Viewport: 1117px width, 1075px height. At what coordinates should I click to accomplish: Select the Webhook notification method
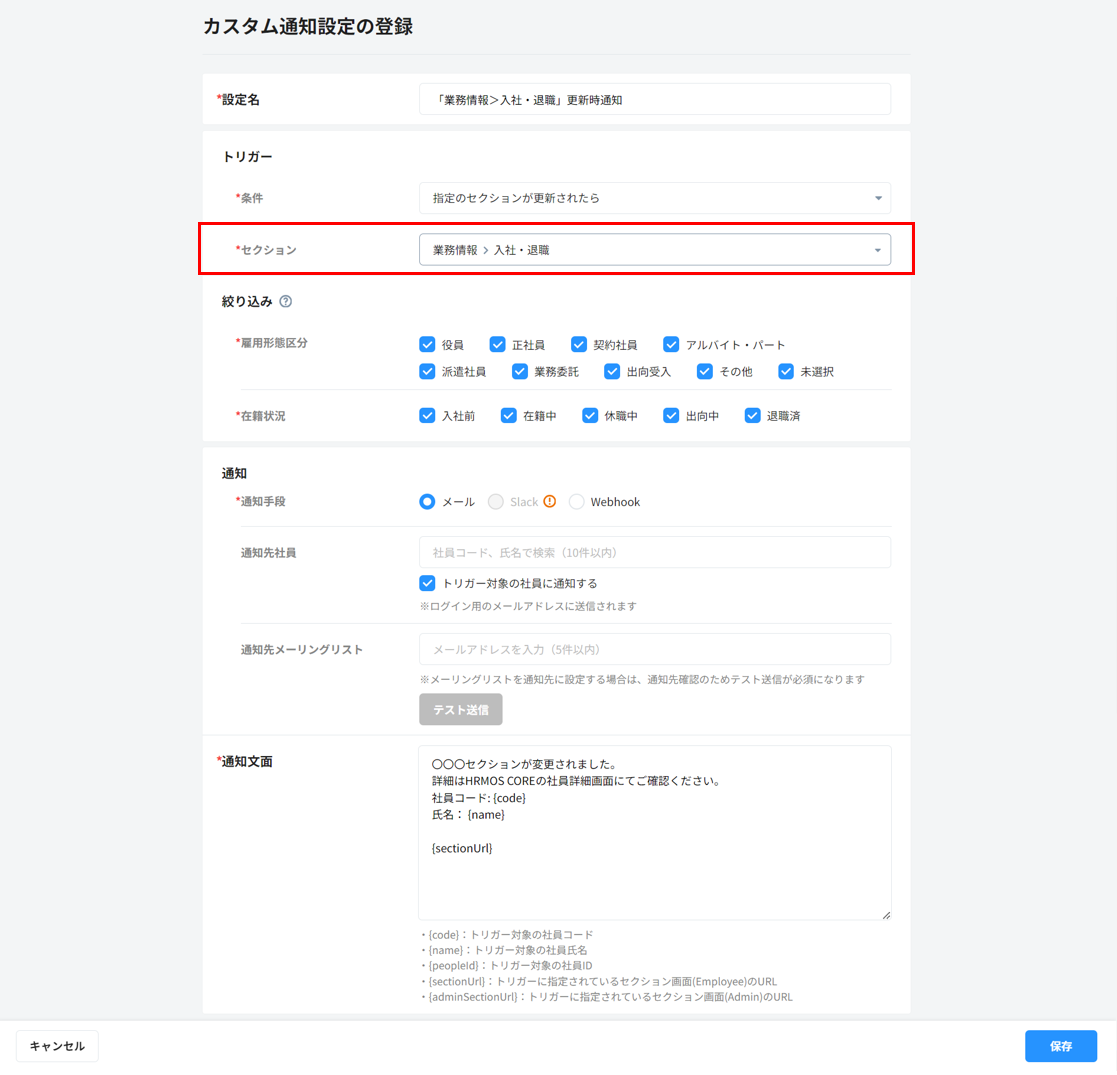pos(577,502)
